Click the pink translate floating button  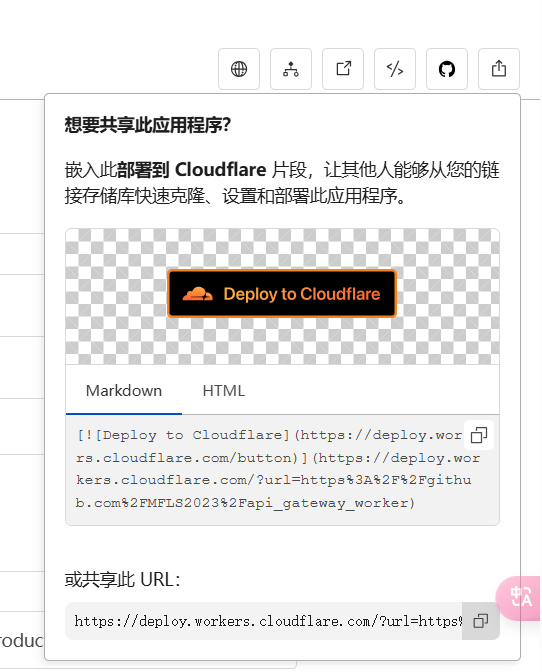coord(520,597)
